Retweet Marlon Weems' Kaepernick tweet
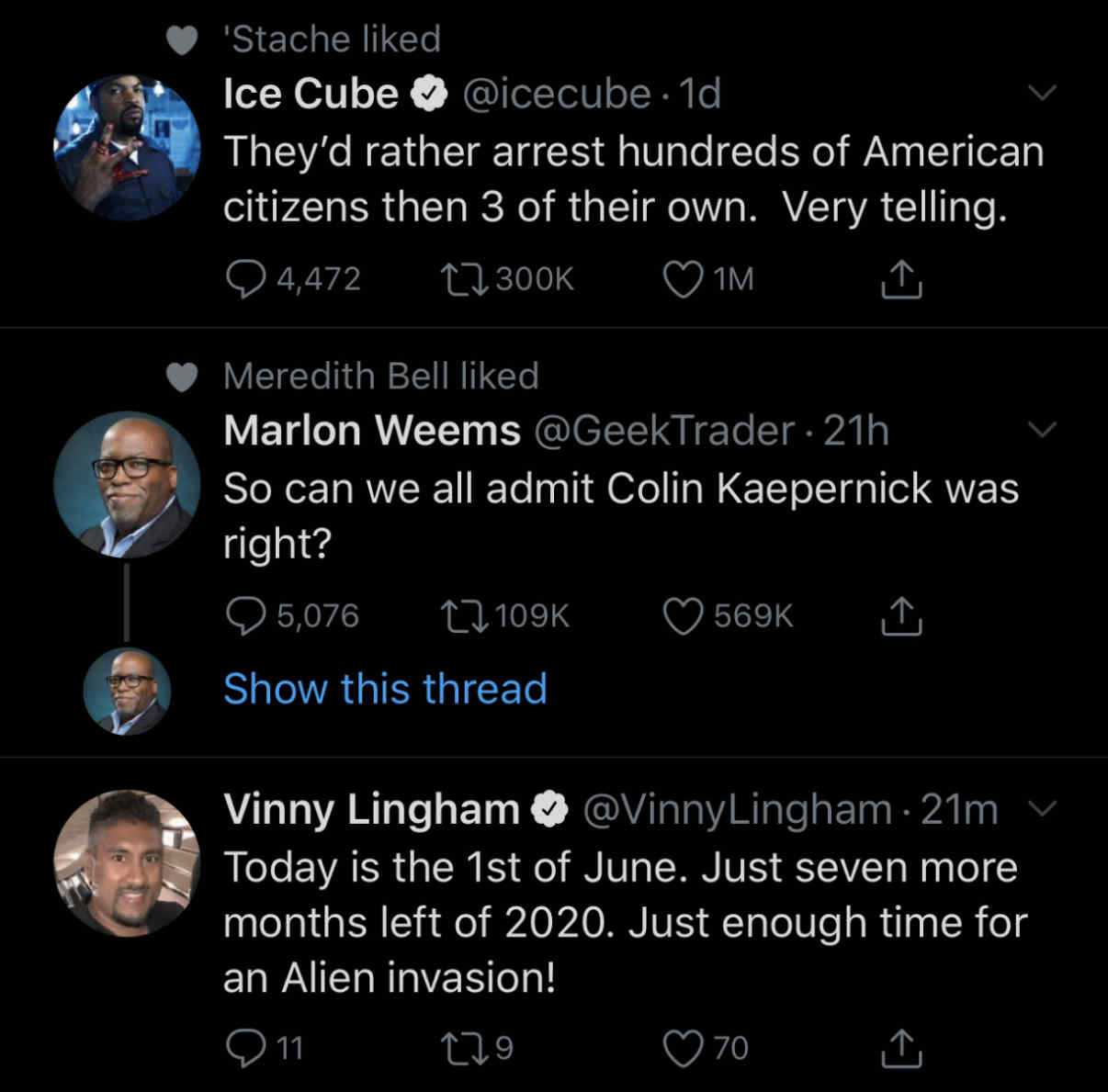1108x1092 pixels. pos(464,616)
